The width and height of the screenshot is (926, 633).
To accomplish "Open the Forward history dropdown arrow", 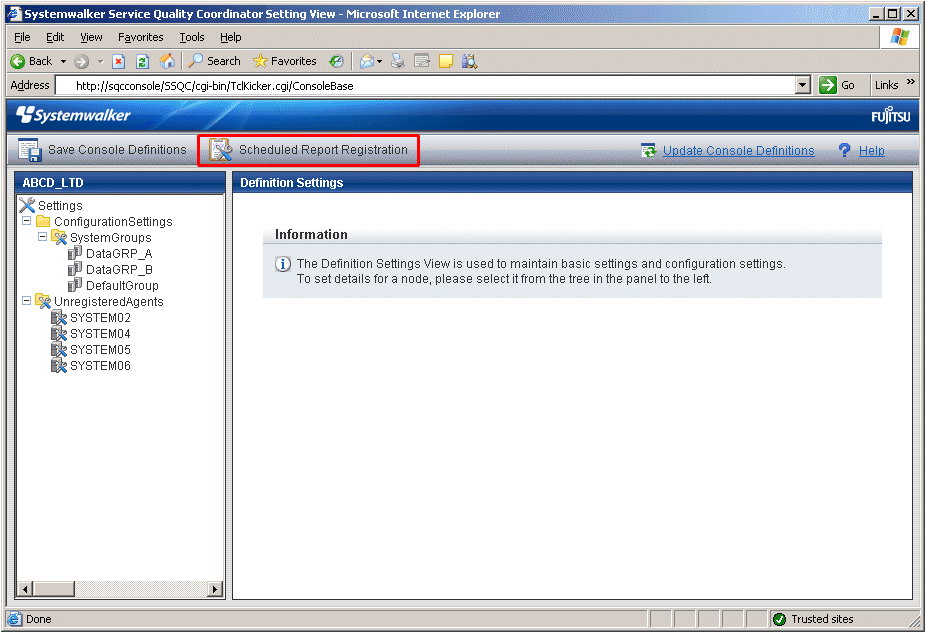I will pyautogui.click(x=100, y=61).
